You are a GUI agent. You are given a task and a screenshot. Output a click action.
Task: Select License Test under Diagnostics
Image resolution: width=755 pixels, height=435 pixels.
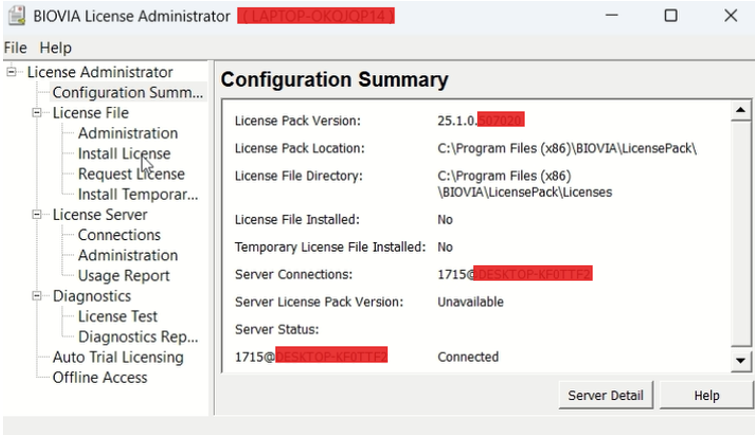(118, 317)
